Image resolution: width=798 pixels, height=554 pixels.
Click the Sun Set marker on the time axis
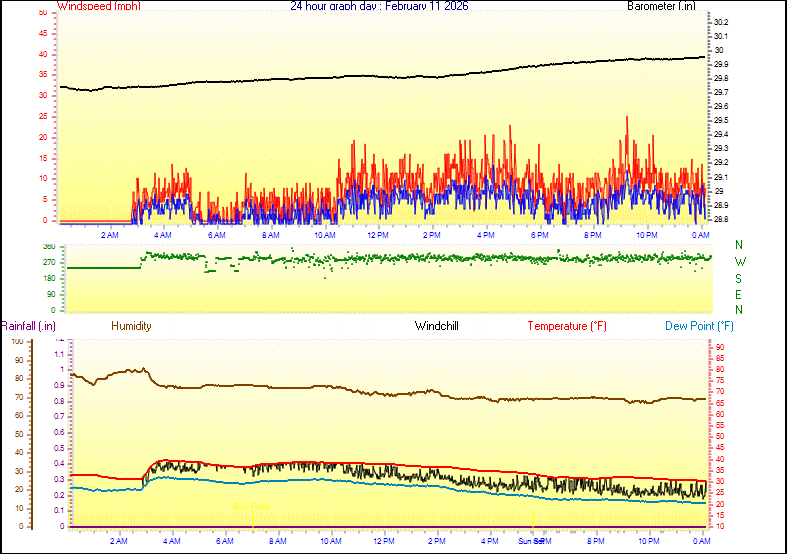[532, 540]
